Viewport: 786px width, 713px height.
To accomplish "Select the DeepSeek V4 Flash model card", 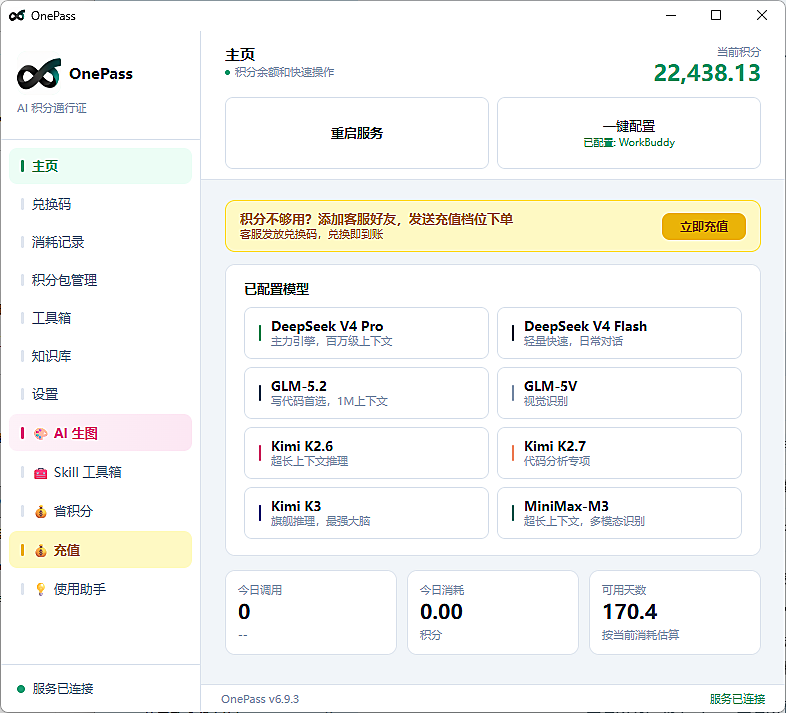I will pyautogui.click(x=619, y=333).
